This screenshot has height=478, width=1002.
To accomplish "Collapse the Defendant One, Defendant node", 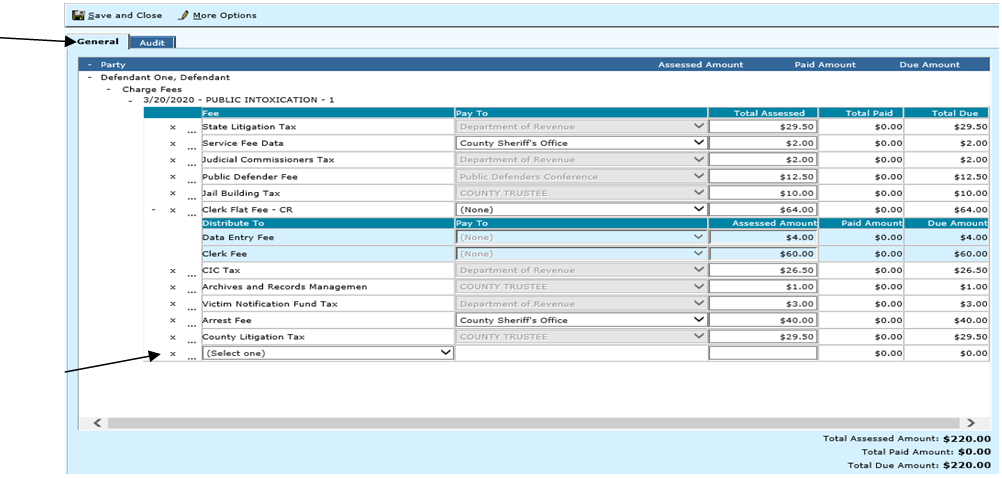I will click(89, 77).
